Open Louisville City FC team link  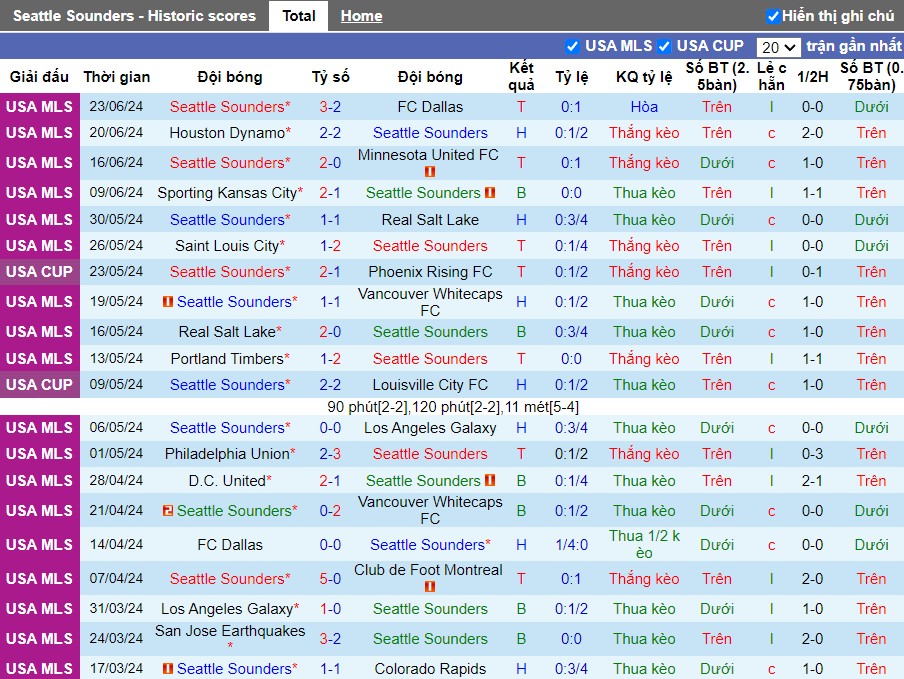click(x=430, y=384)
